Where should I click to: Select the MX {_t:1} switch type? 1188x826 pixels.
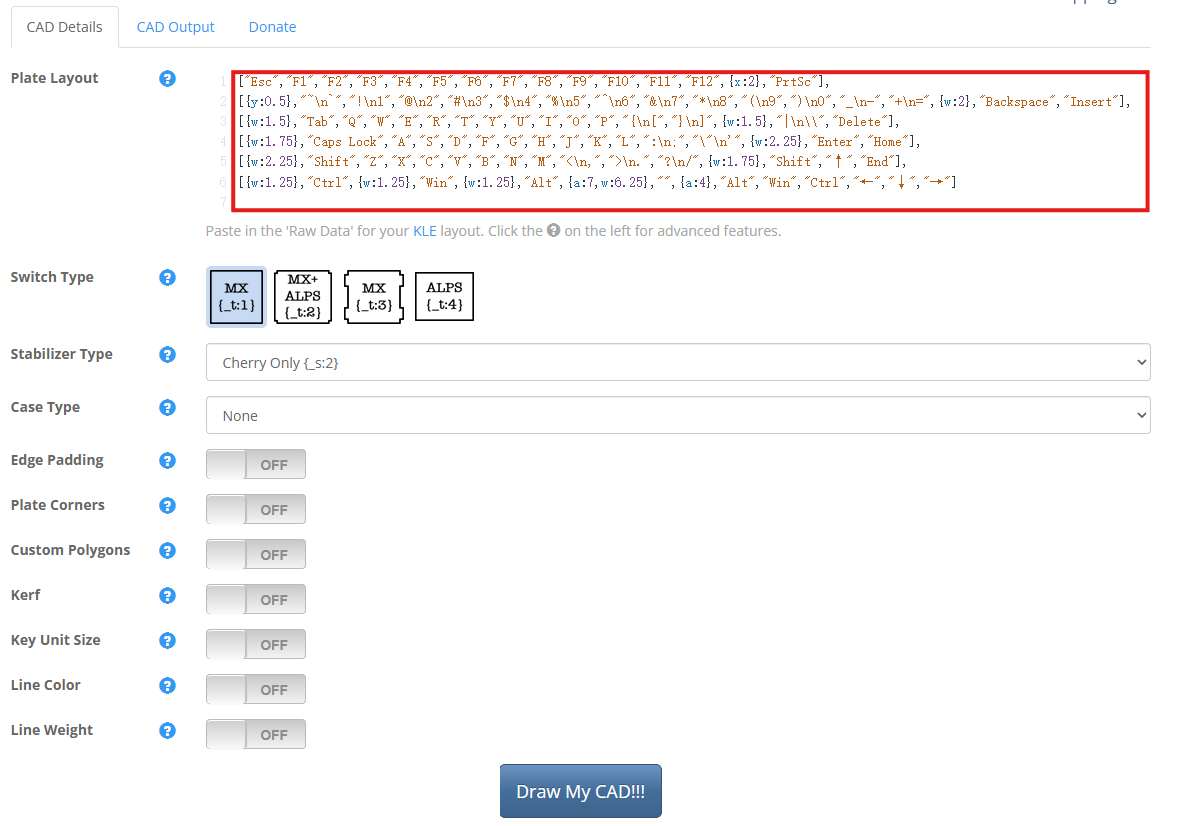pos(236,297)
